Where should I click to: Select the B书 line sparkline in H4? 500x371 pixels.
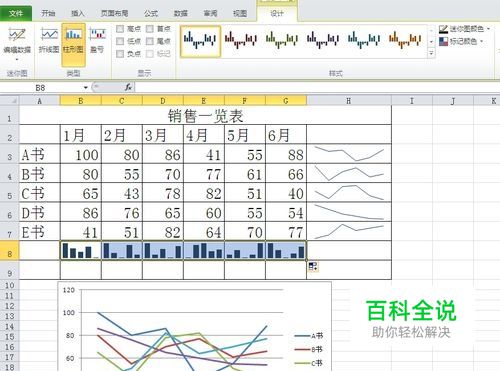pyautogui.click(x=349, y=173)
